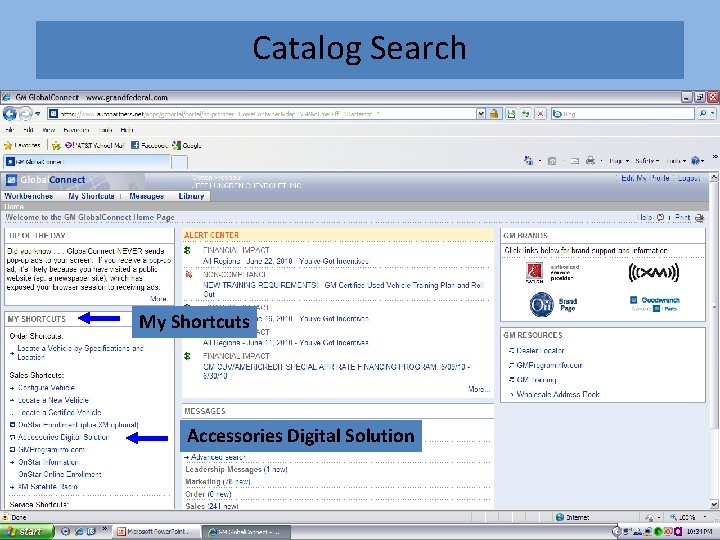
Task: Open the View menu
Action: [x=48, y=130]
